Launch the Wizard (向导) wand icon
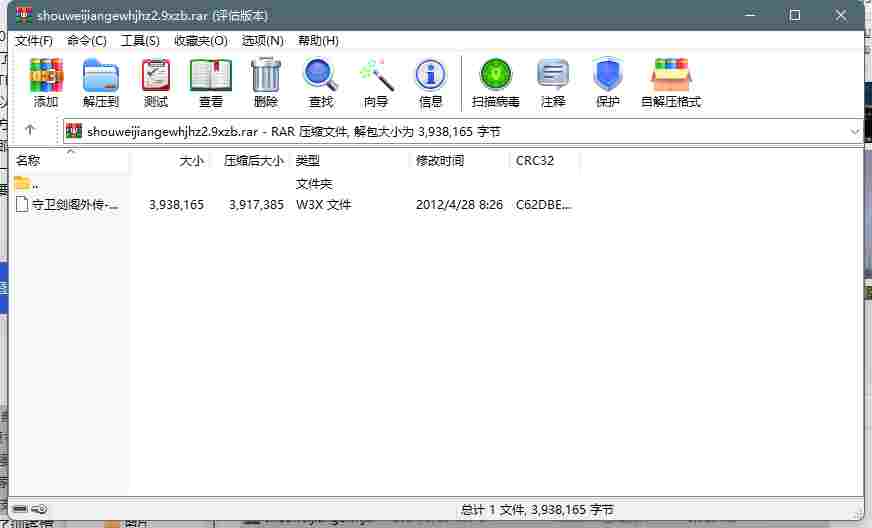Image resolution: width=872 pixels, height=528 pixels. 376,83
